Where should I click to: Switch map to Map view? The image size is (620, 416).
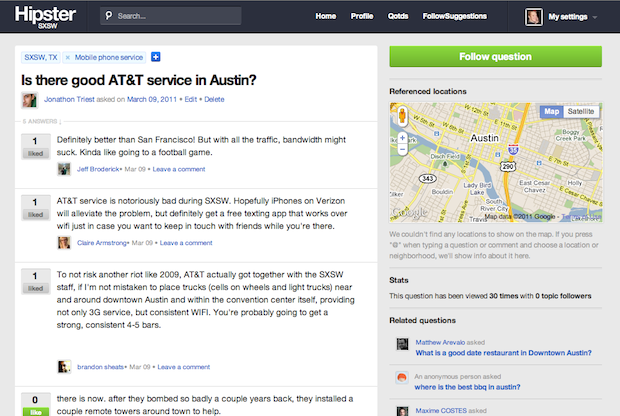coord(552,112)
